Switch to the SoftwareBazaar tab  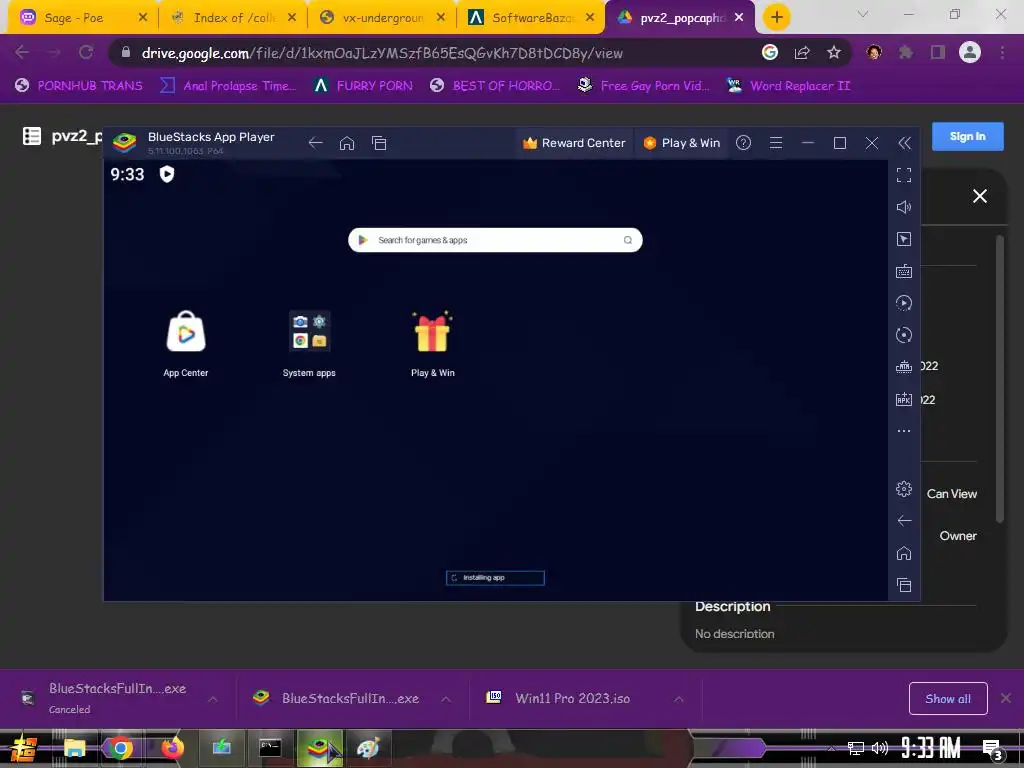point(530,18)
